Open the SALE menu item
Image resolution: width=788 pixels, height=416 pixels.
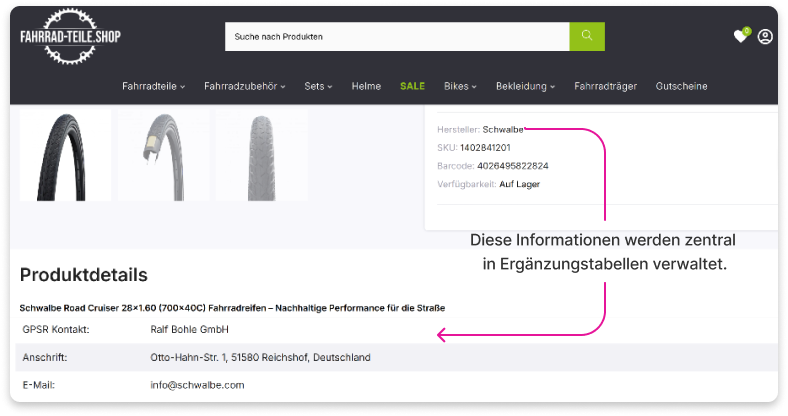coord(412,86)
